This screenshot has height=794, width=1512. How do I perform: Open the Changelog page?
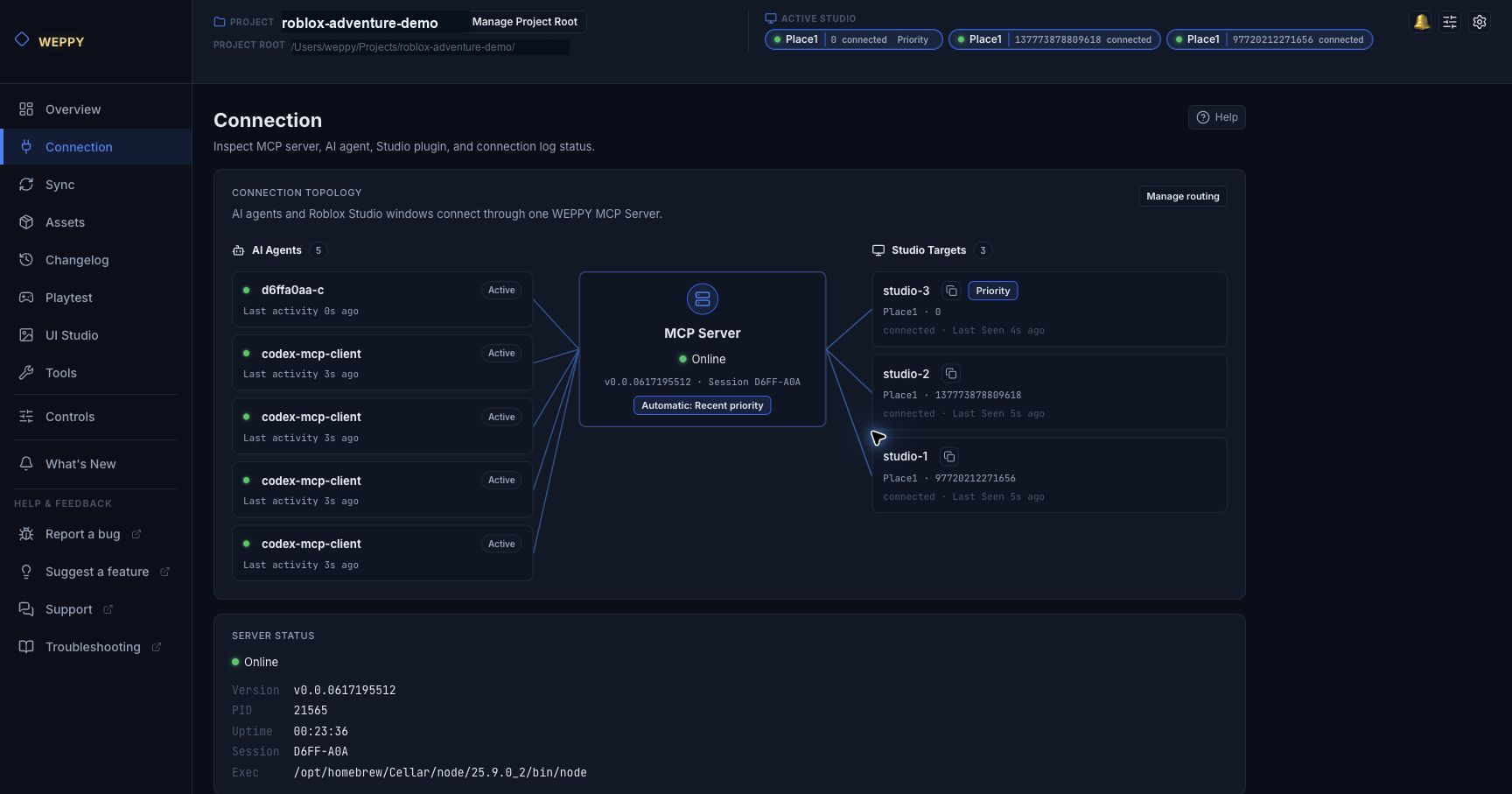96,260
